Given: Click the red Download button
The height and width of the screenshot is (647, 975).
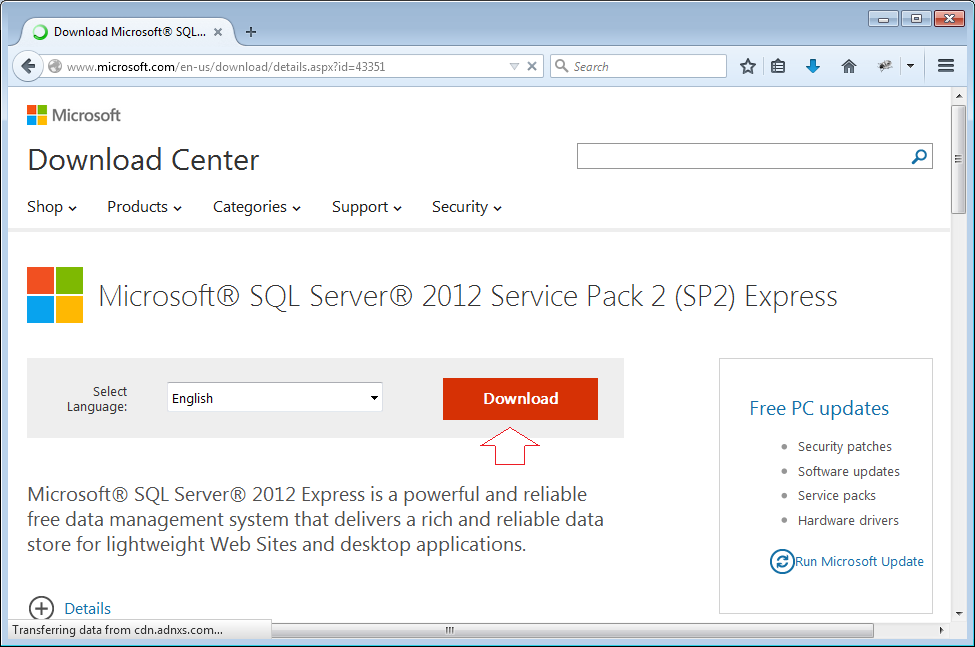Looking at the screenshot, I should coord(520,398).
